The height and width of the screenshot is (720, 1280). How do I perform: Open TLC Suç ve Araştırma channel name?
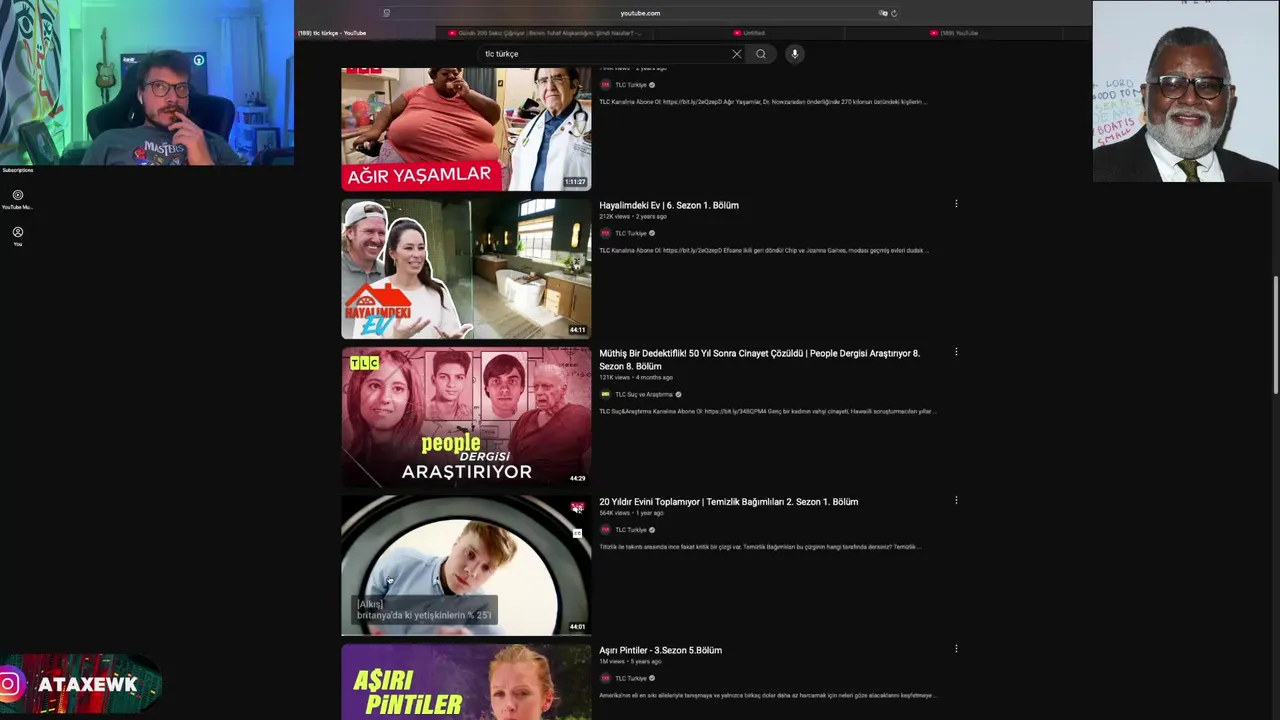click(x=644, y=394)
